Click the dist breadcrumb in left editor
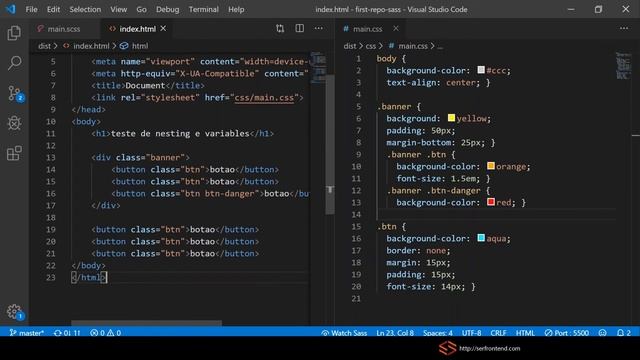 click(44, 46)
